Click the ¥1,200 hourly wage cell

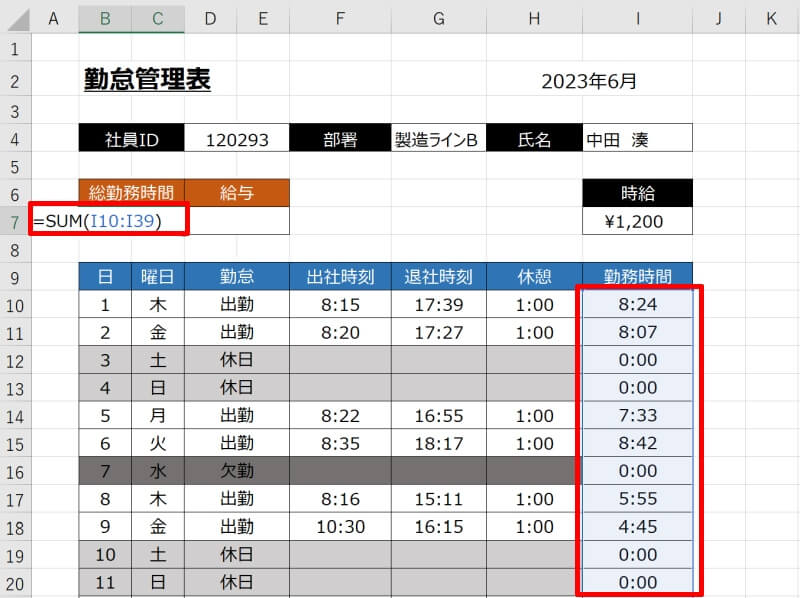[x=637, y=221]
